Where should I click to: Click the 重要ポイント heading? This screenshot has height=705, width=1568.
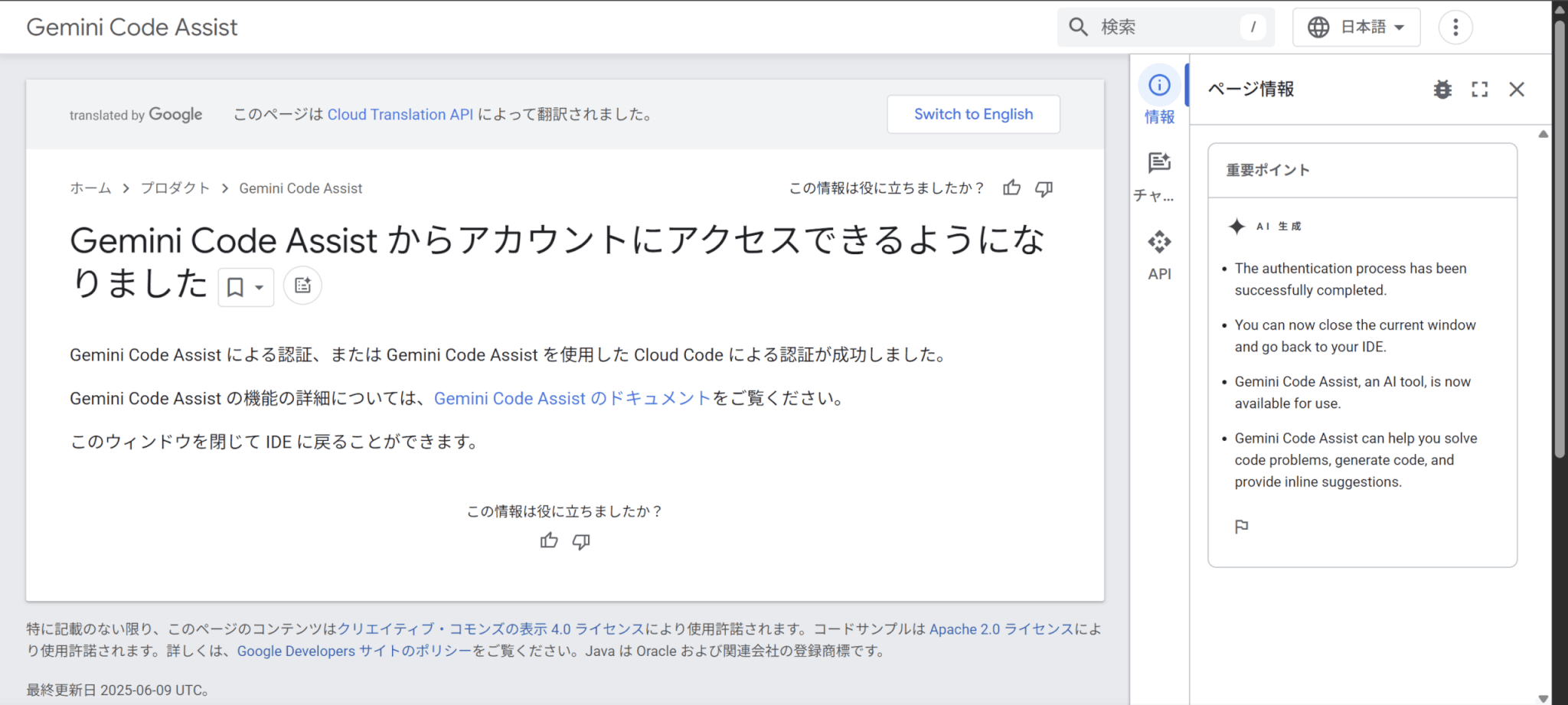1268,170
